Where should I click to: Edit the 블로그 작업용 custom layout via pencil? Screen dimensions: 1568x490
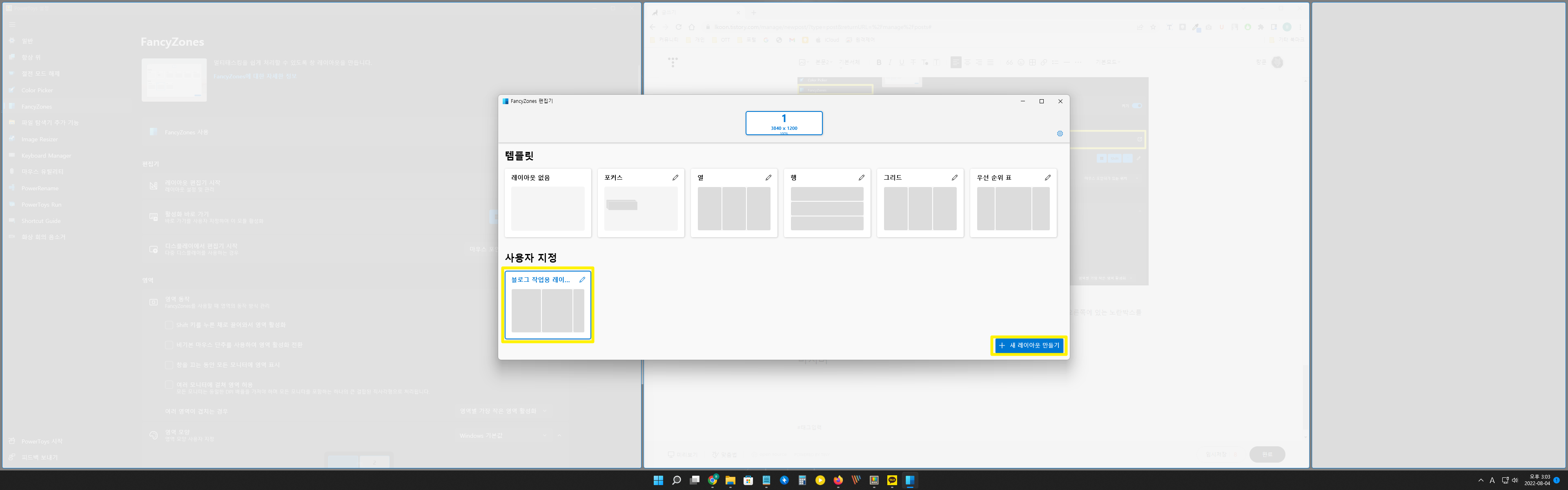tap(582, 280)
